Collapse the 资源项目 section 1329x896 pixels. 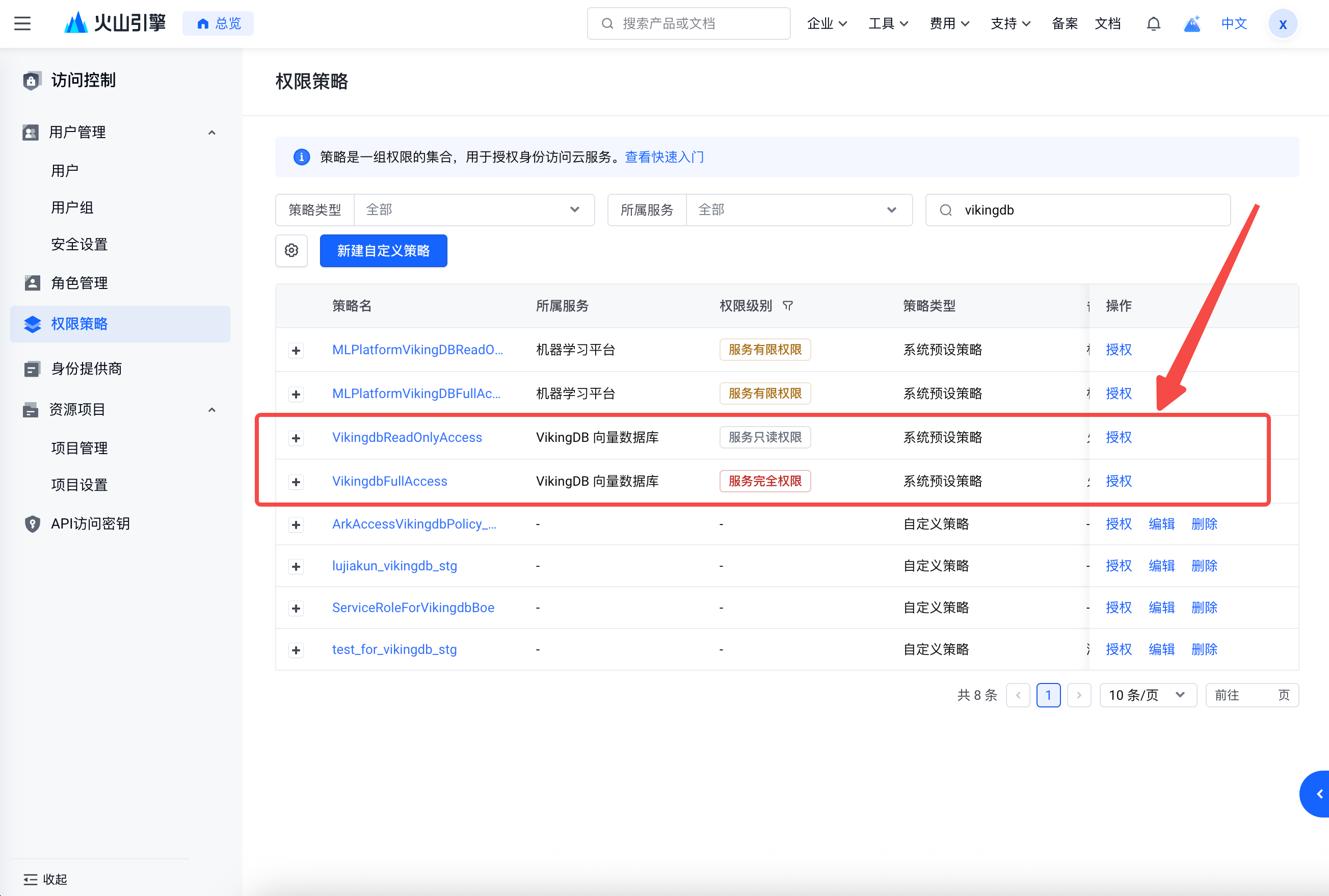(212, 410)
